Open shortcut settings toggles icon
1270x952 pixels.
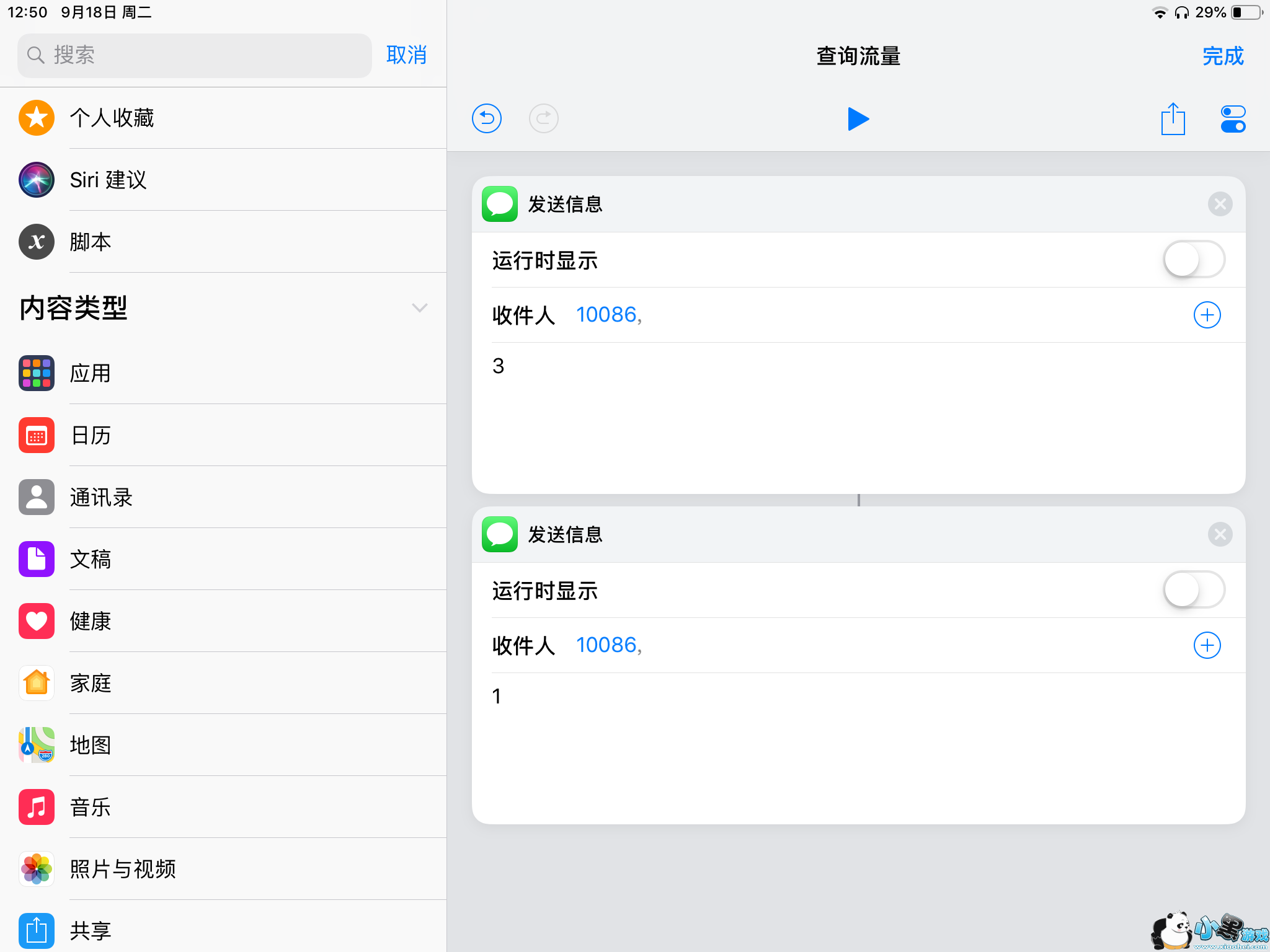1232,119
